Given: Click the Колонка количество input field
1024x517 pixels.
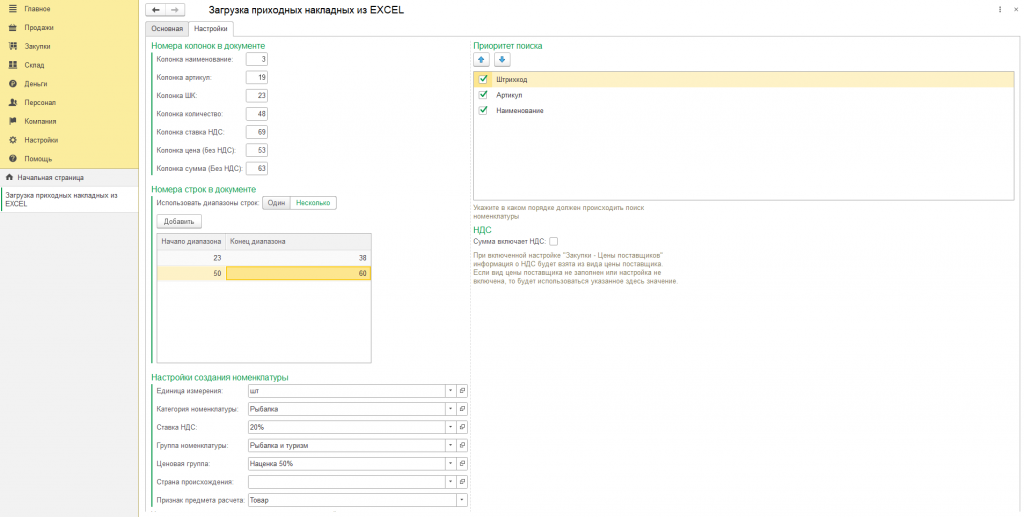Looking at the screenshot, I should 257,114.
